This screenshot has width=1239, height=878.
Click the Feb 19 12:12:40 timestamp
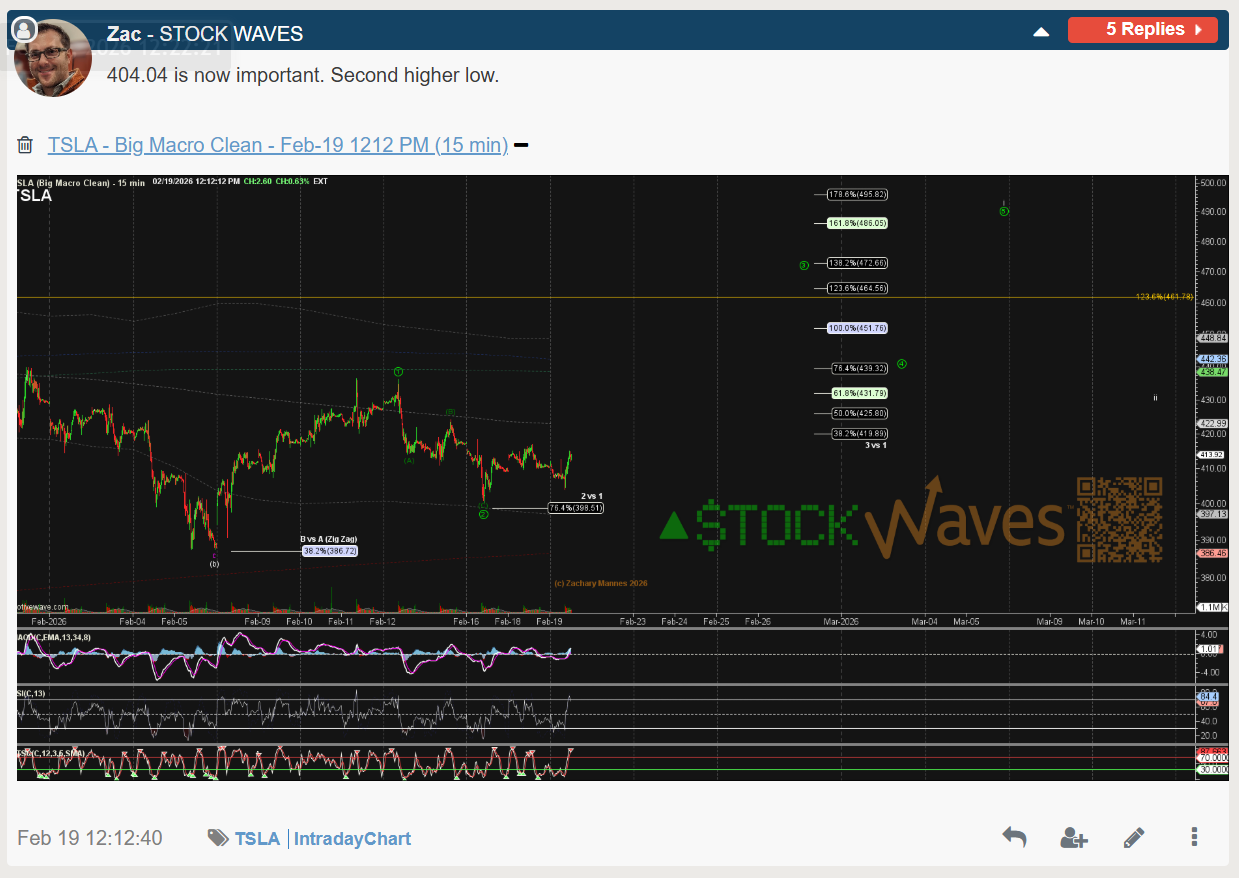tap(90, 838)
